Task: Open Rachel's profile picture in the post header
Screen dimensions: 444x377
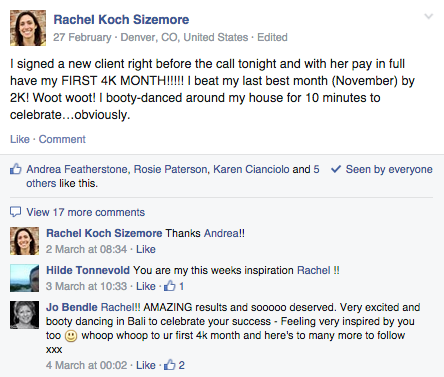Action: point(28,28)
